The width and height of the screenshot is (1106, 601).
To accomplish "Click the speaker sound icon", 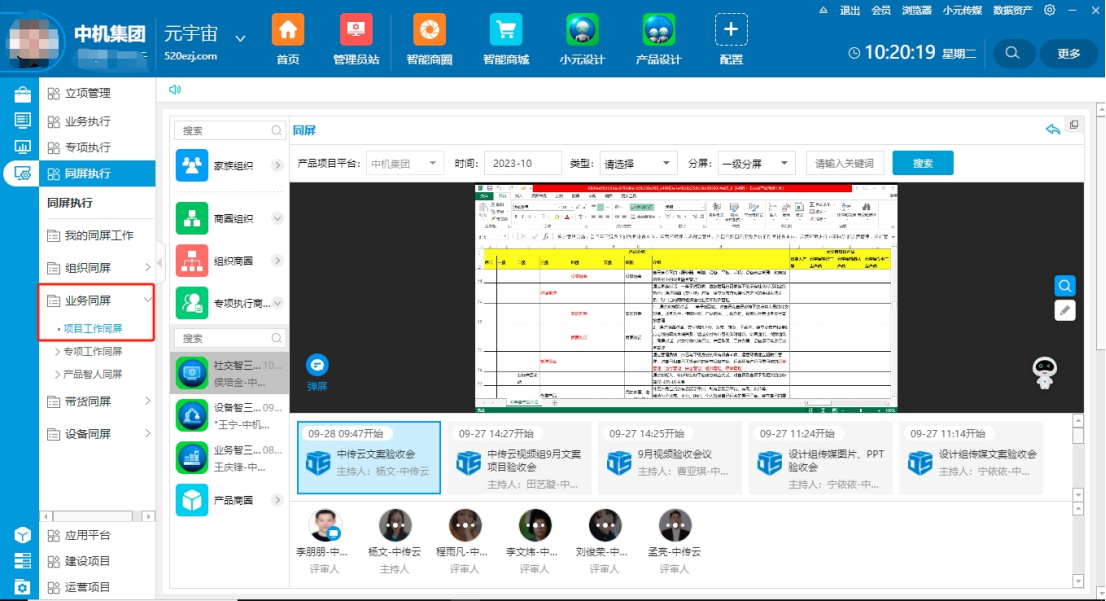I will click(x=175, y=89).
